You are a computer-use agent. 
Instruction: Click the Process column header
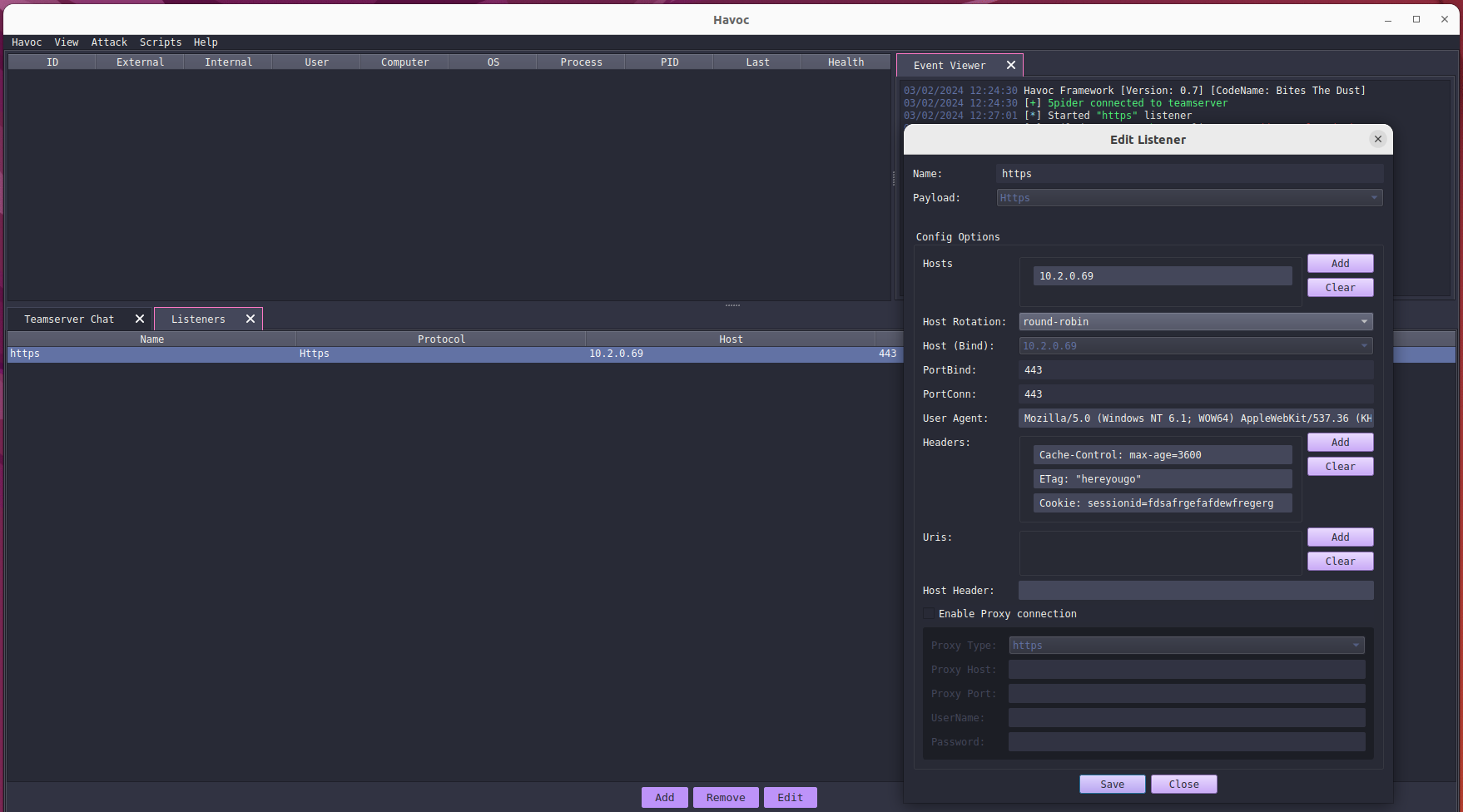(582, 62)
